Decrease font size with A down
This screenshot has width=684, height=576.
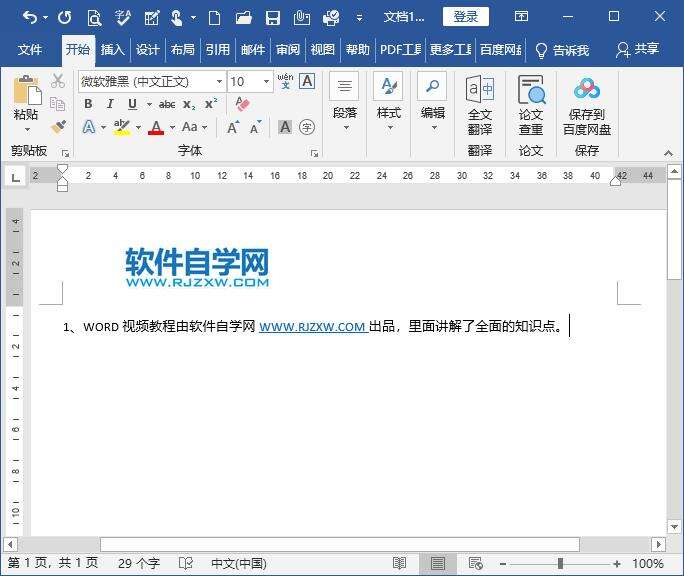(x=255, y=127)
